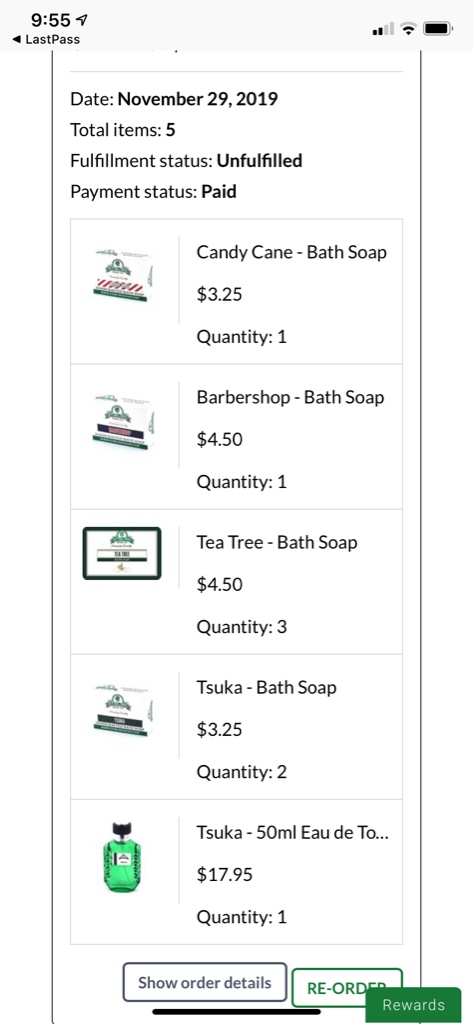Open the green Tsuka cologne bottle image
The width and height of the screenshot is (474, 1024).
[122, 858]
